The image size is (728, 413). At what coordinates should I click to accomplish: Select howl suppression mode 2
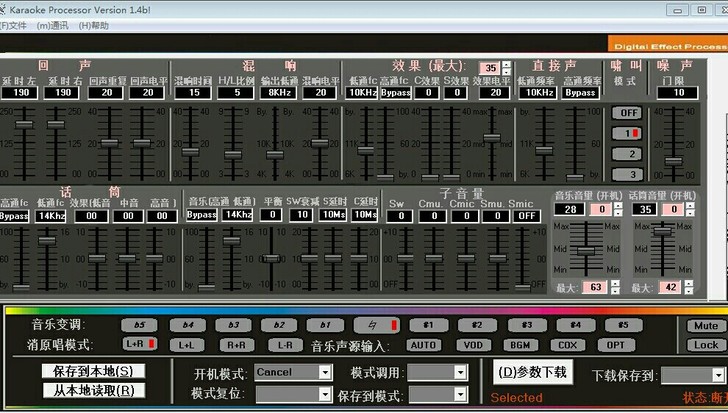tap(627, 154)
